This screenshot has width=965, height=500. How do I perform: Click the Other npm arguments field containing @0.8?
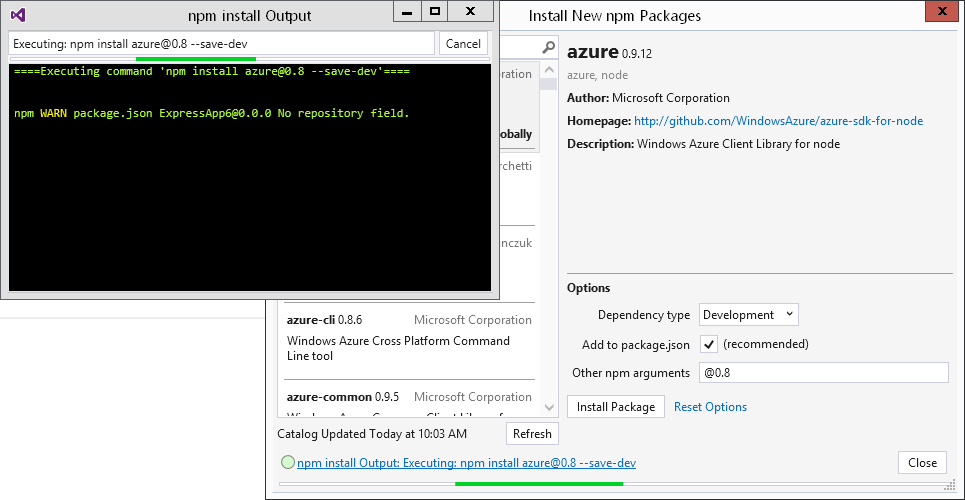[824, 373]
